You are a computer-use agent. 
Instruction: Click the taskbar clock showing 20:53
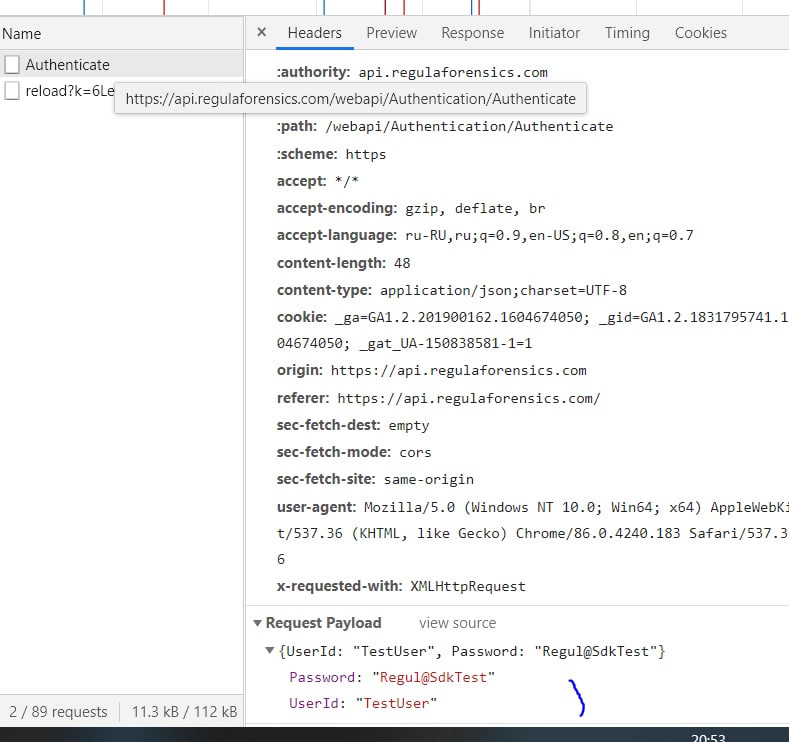[708, 737]
